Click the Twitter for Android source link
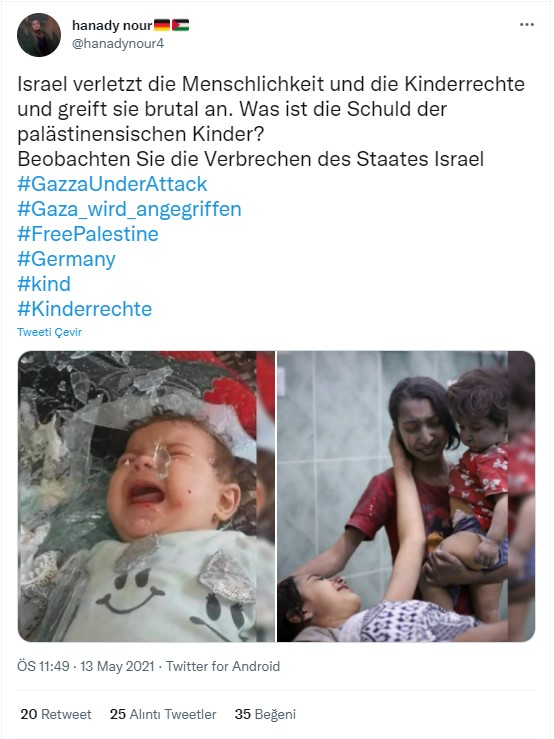Screen dimensions: 554x739 point(223,666)
